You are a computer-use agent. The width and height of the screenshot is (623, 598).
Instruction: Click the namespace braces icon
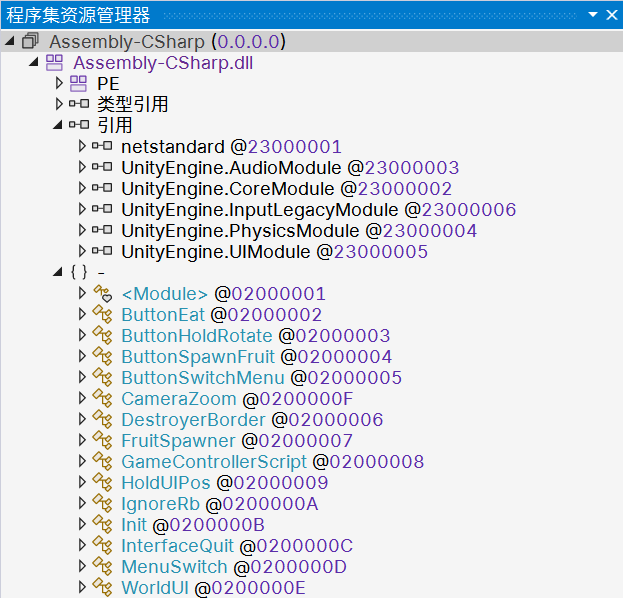click(79, 272)
